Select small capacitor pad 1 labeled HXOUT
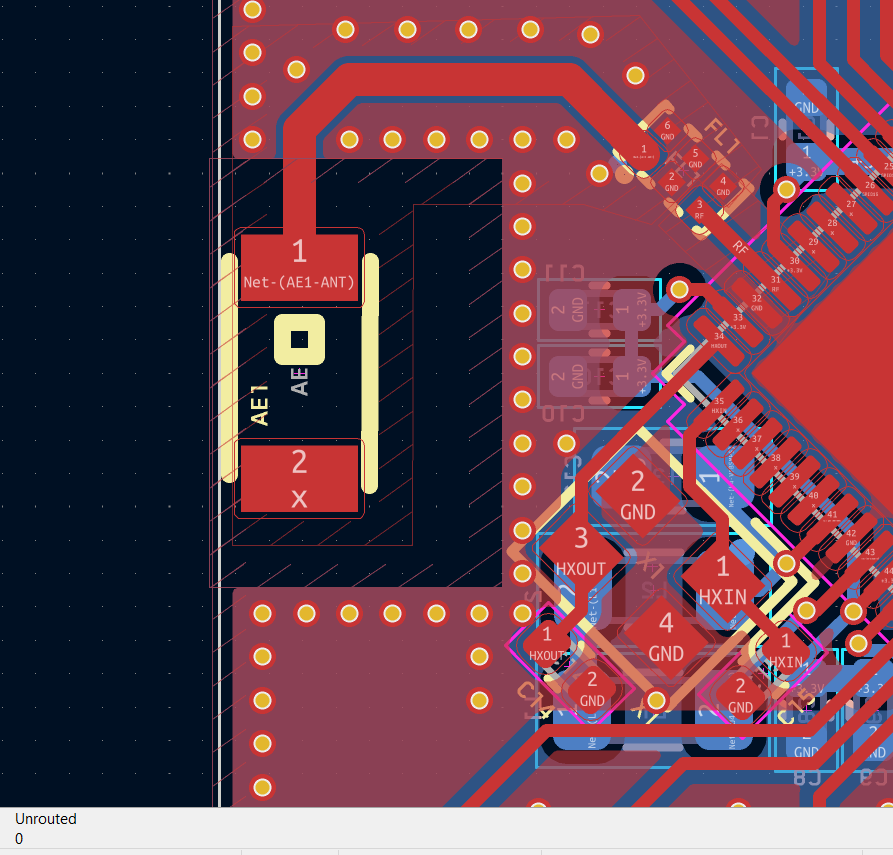The height and width of the screenshot is (855, 893). 547,642
